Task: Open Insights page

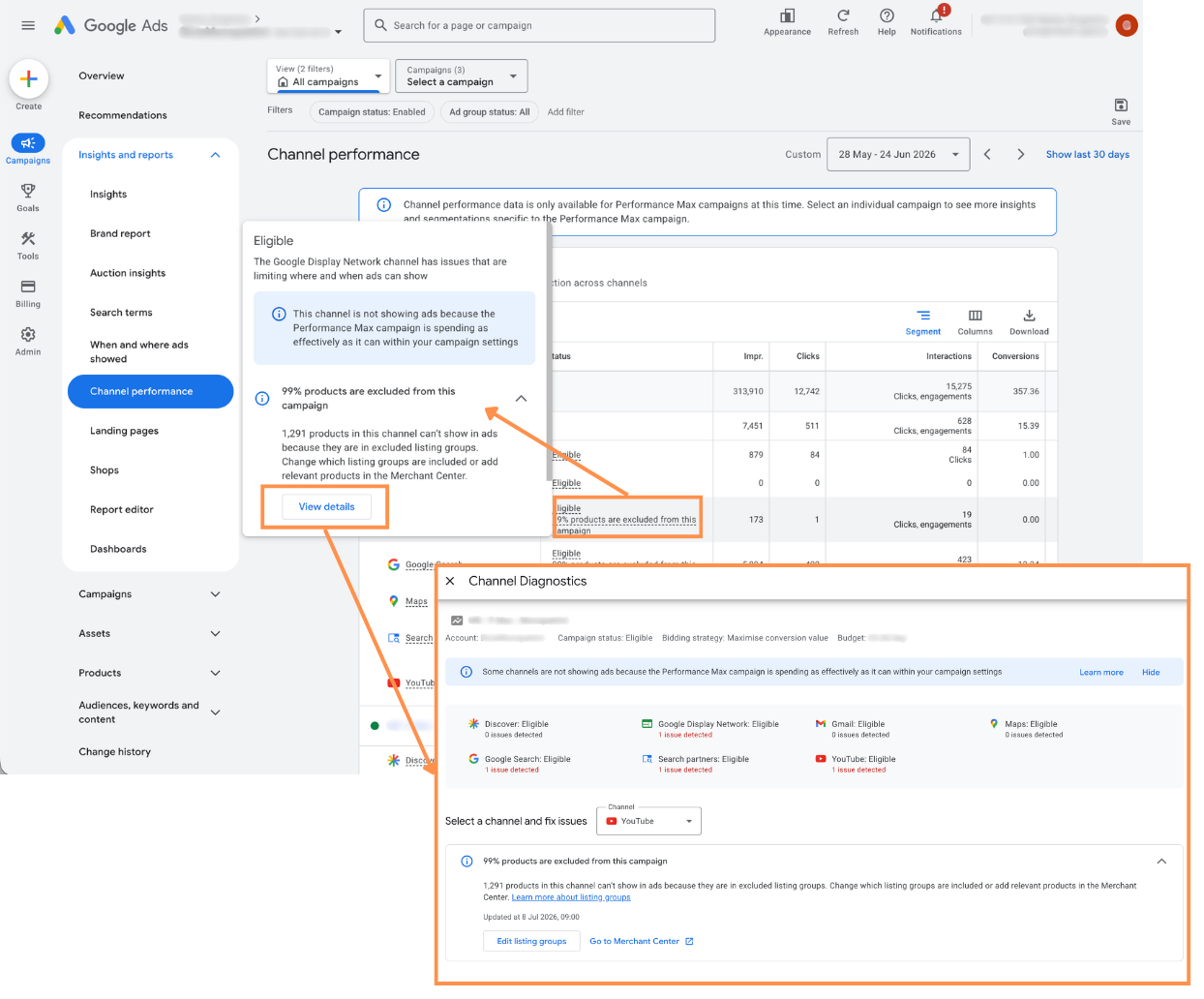Action: click(108, 195)
